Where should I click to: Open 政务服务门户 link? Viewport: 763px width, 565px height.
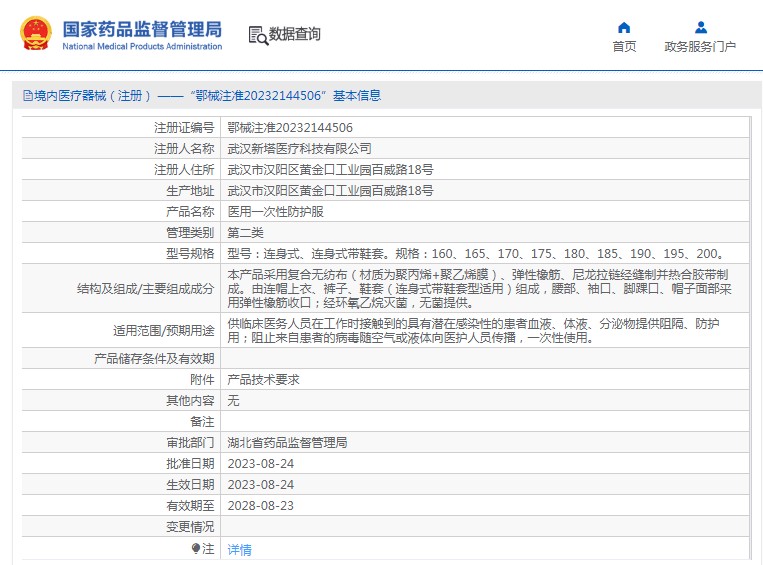tap(700, 46)
